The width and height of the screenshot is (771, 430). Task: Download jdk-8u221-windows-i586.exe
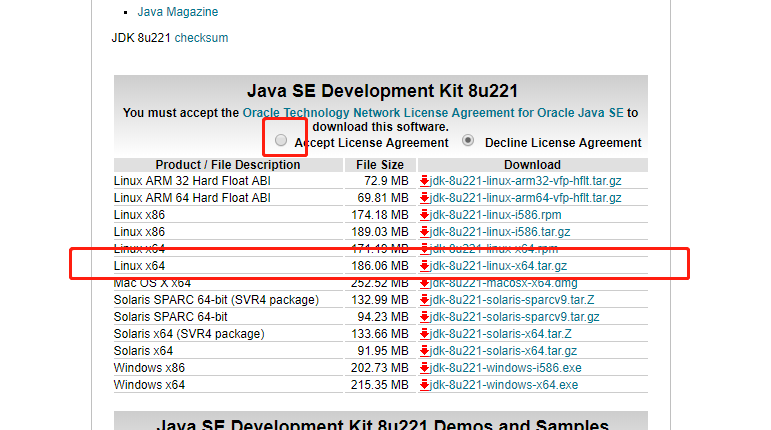tap(505, 368)
